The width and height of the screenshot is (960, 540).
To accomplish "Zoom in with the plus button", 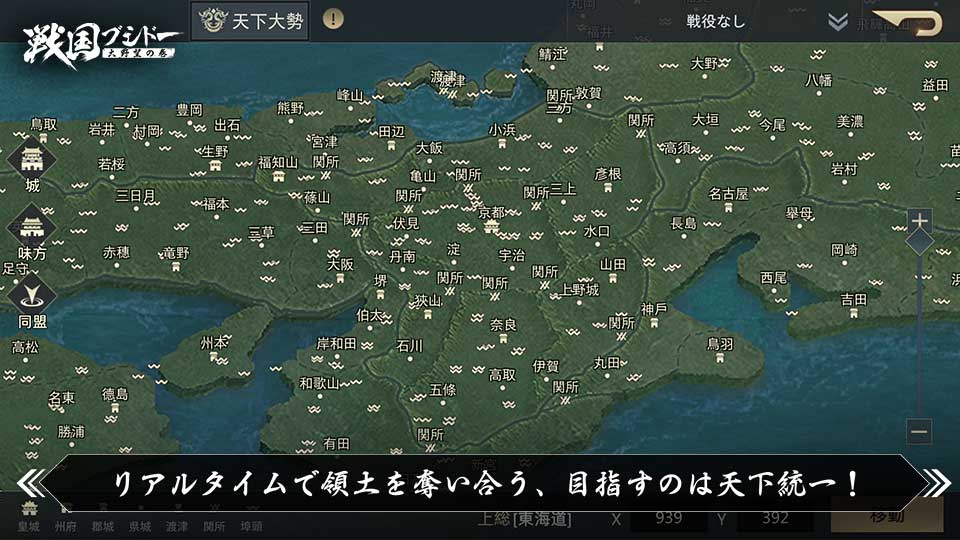I will pyautogui.click(x=919, y=220).
